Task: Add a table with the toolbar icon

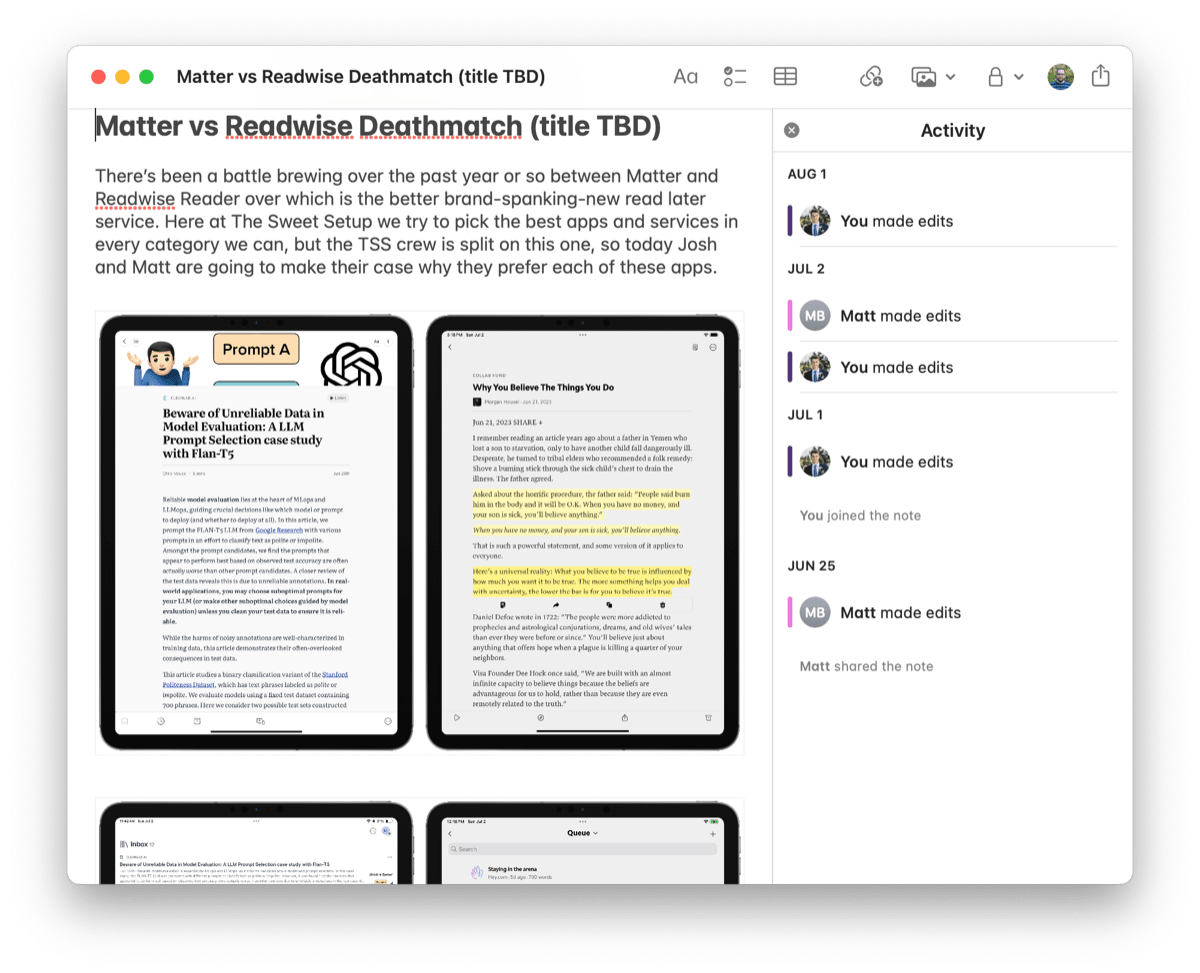Action: 786,77
